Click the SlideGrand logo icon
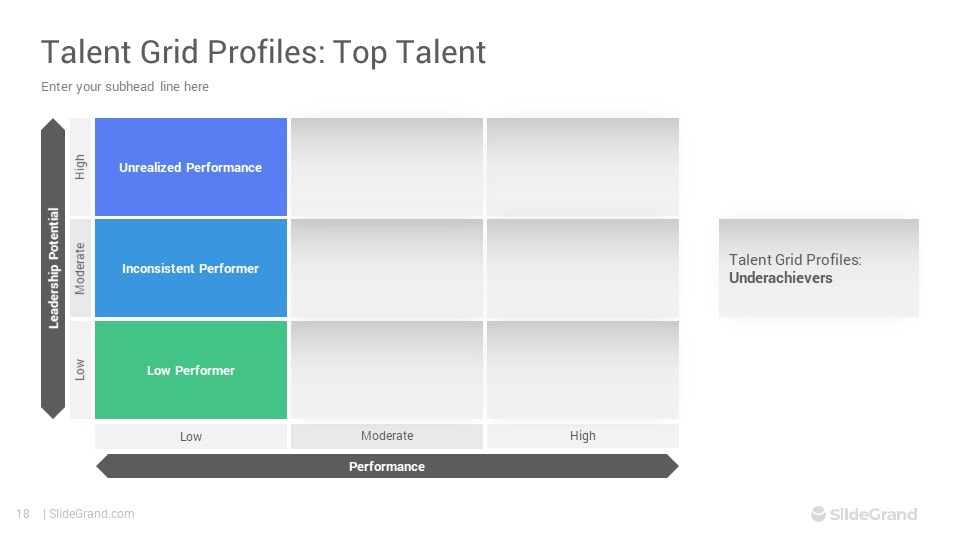 (x=818, y=514)
